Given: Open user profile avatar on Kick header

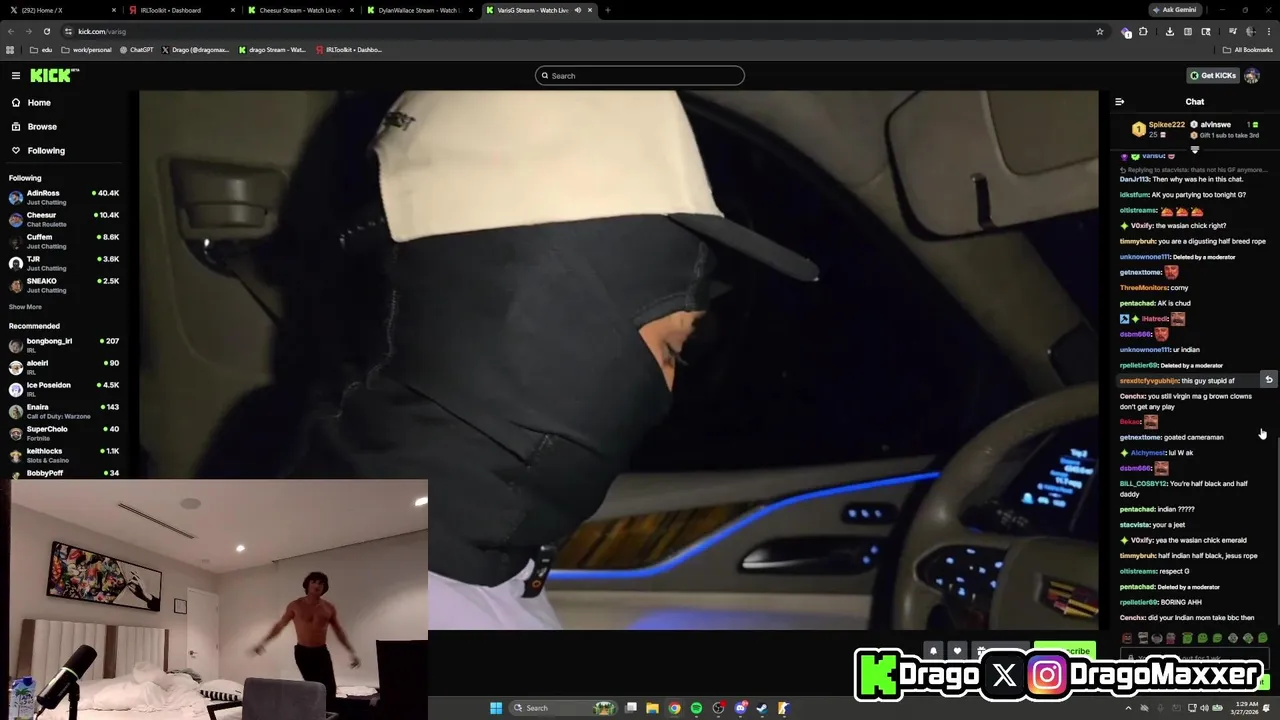Looking at the screenshot, I should pyautogui.click(x=1252, y=76).
